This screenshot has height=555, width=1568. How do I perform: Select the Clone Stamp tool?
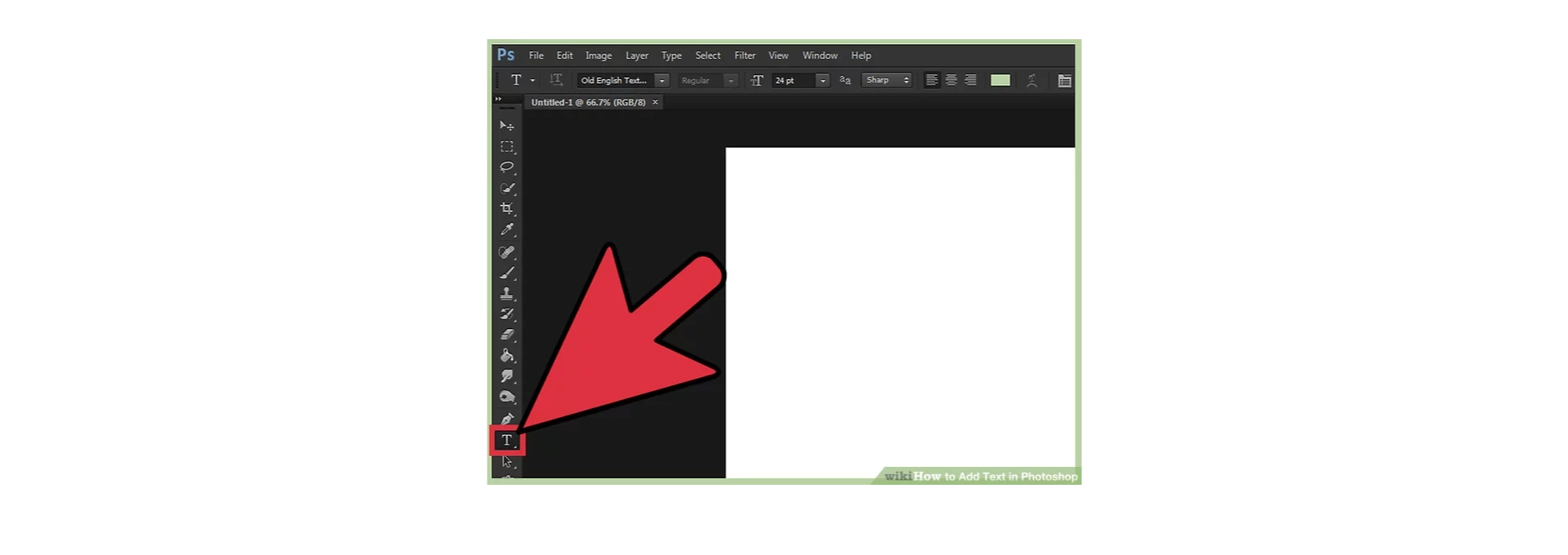tap(507, 293)
